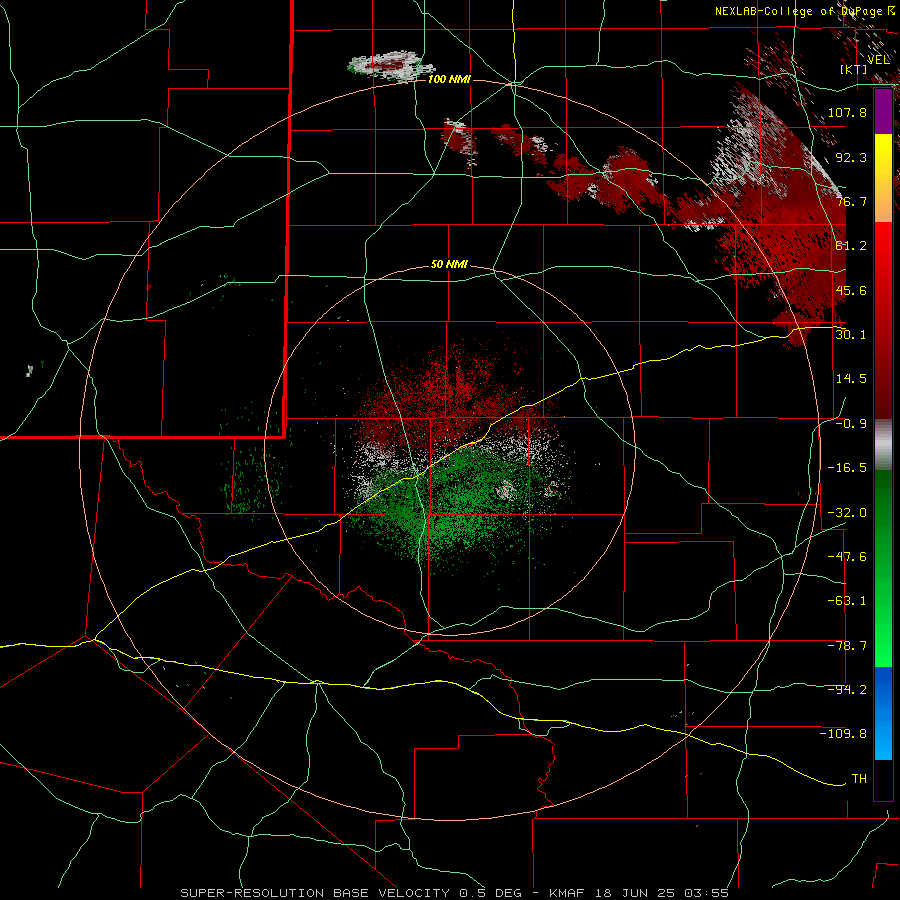Pick the purple segment of the color bar
900x900 pixels.
click(883, 111)
